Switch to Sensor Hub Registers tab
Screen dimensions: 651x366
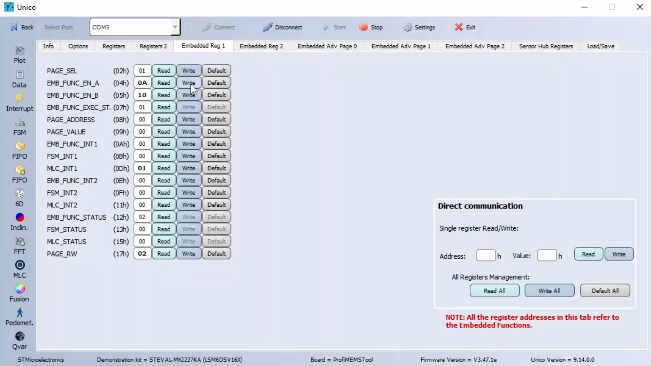[x=546, y=46]
